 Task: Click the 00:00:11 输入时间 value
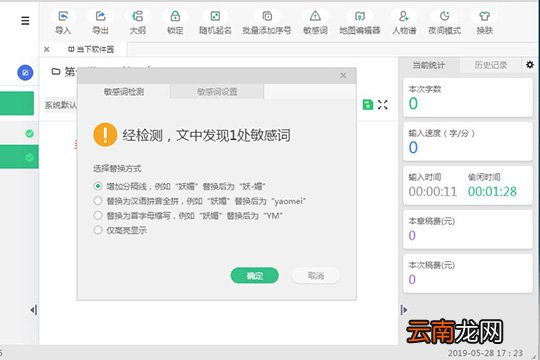(x=433, y=192)
